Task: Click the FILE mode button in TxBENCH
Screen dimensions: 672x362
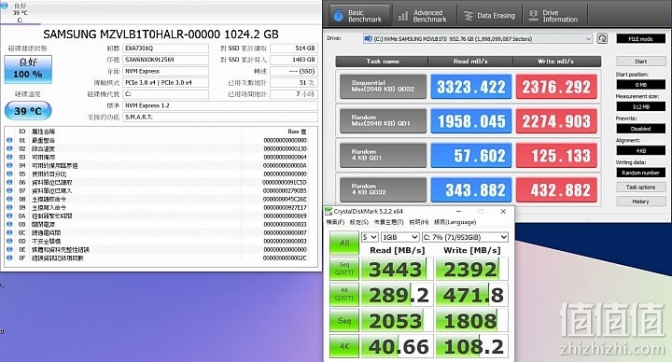Action: coord(641,39)
